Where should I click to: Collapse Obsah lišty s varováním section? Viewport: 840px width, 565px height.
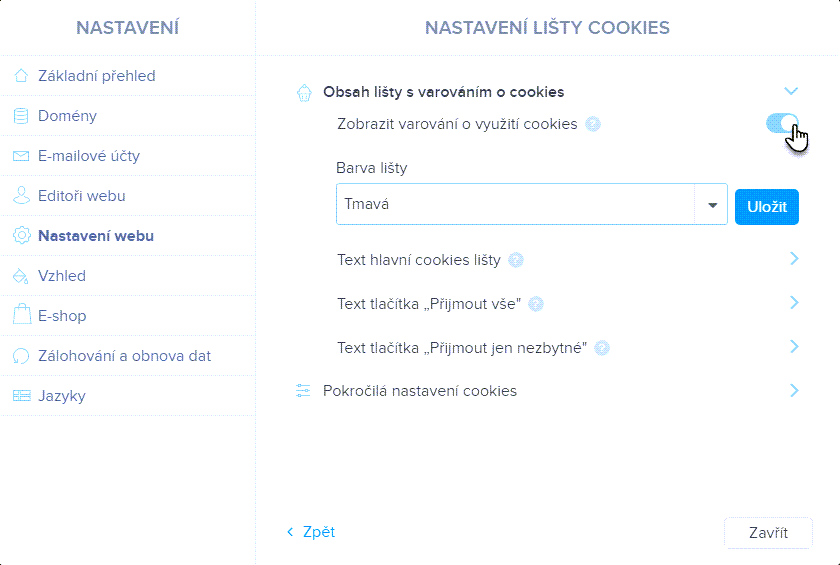tap(791, 92)
